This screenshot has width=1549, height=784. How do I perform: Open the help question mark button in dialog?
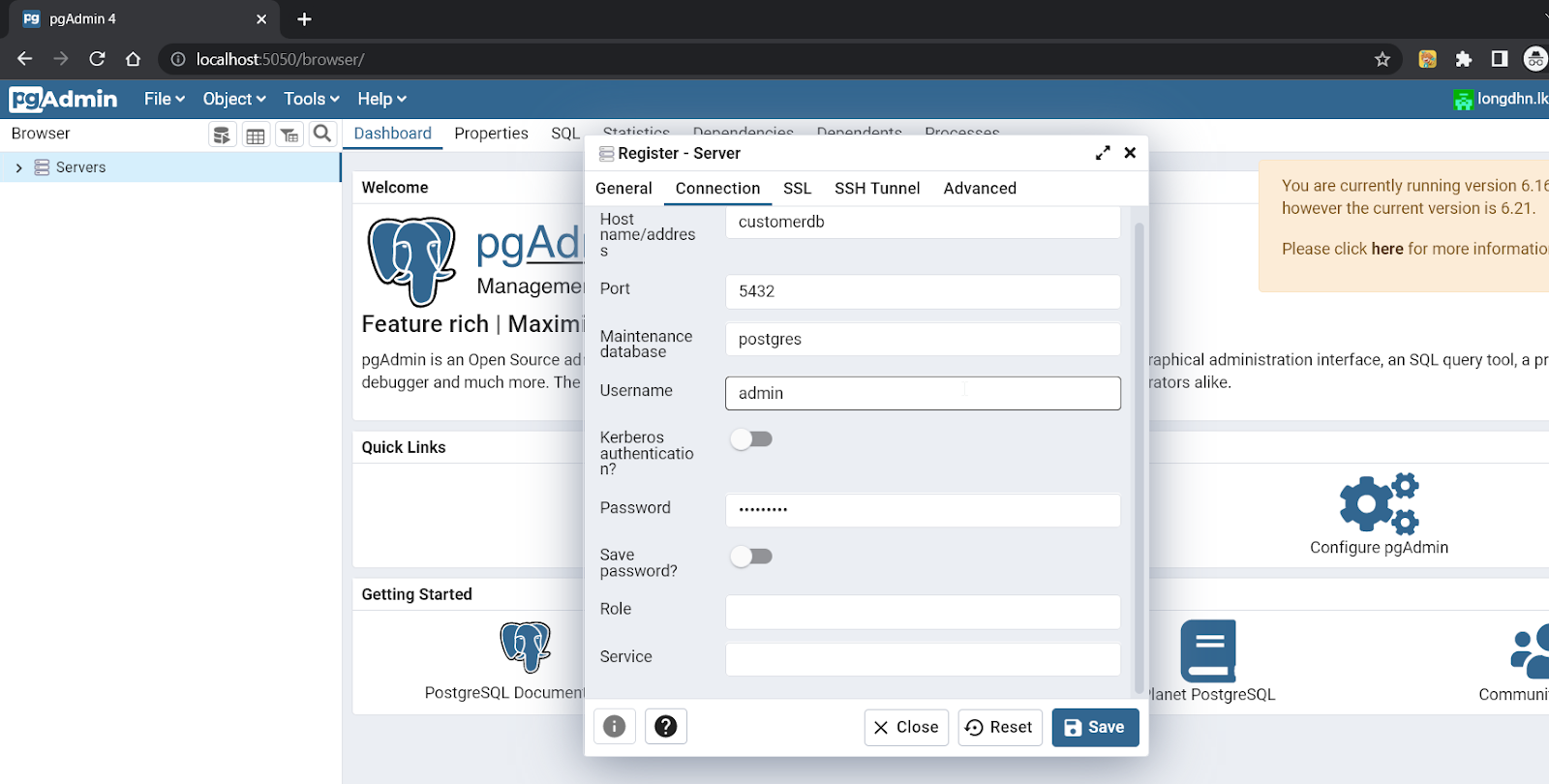click(x=666, y=726)
